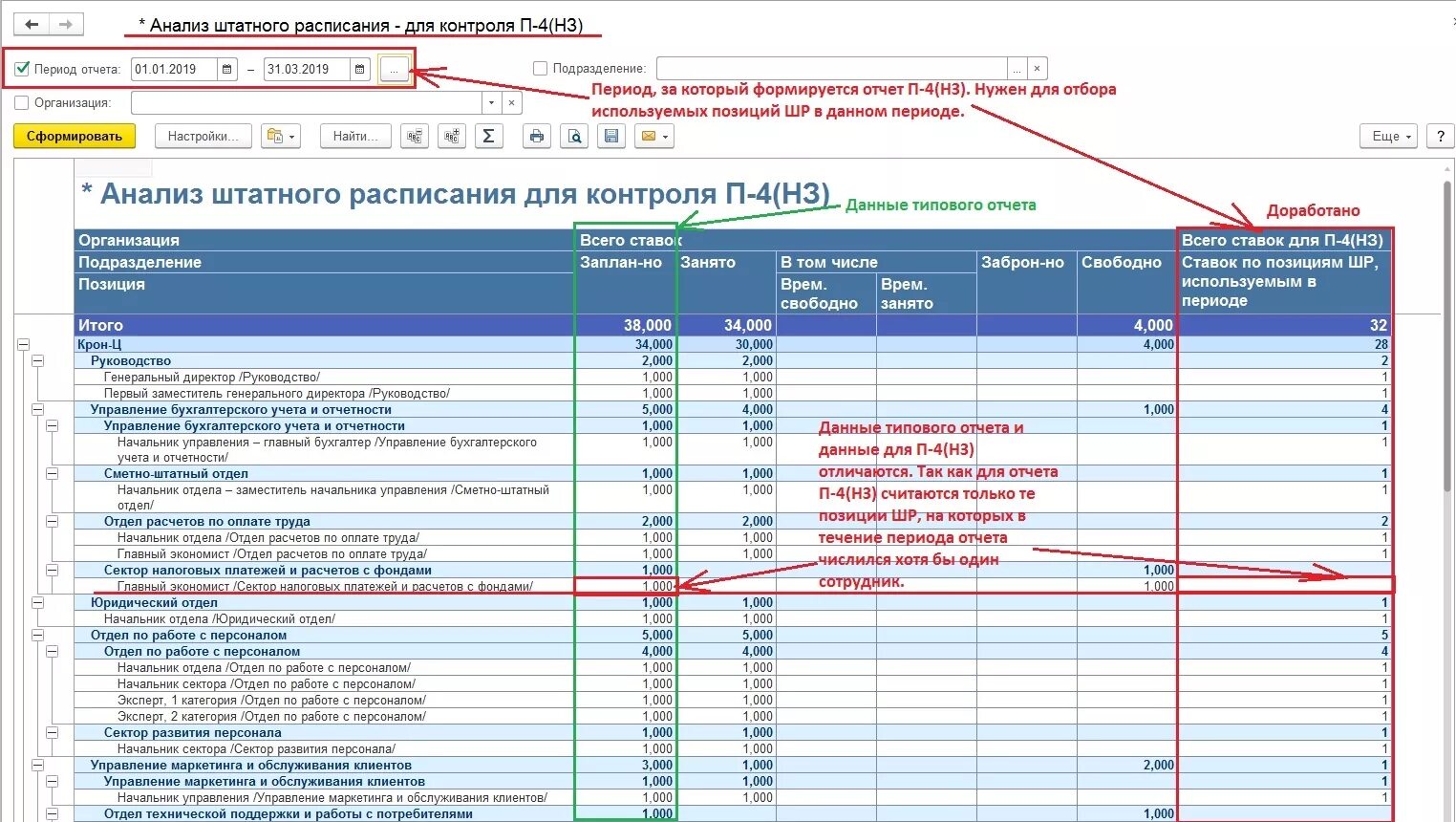
Task: Toggle the Период отчета checkbox
Action: pos(22,69)
